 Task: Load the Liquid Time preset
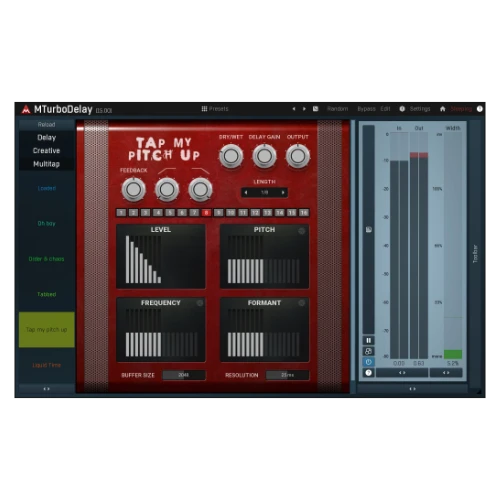pyautogui.click(x=46, y=365)
